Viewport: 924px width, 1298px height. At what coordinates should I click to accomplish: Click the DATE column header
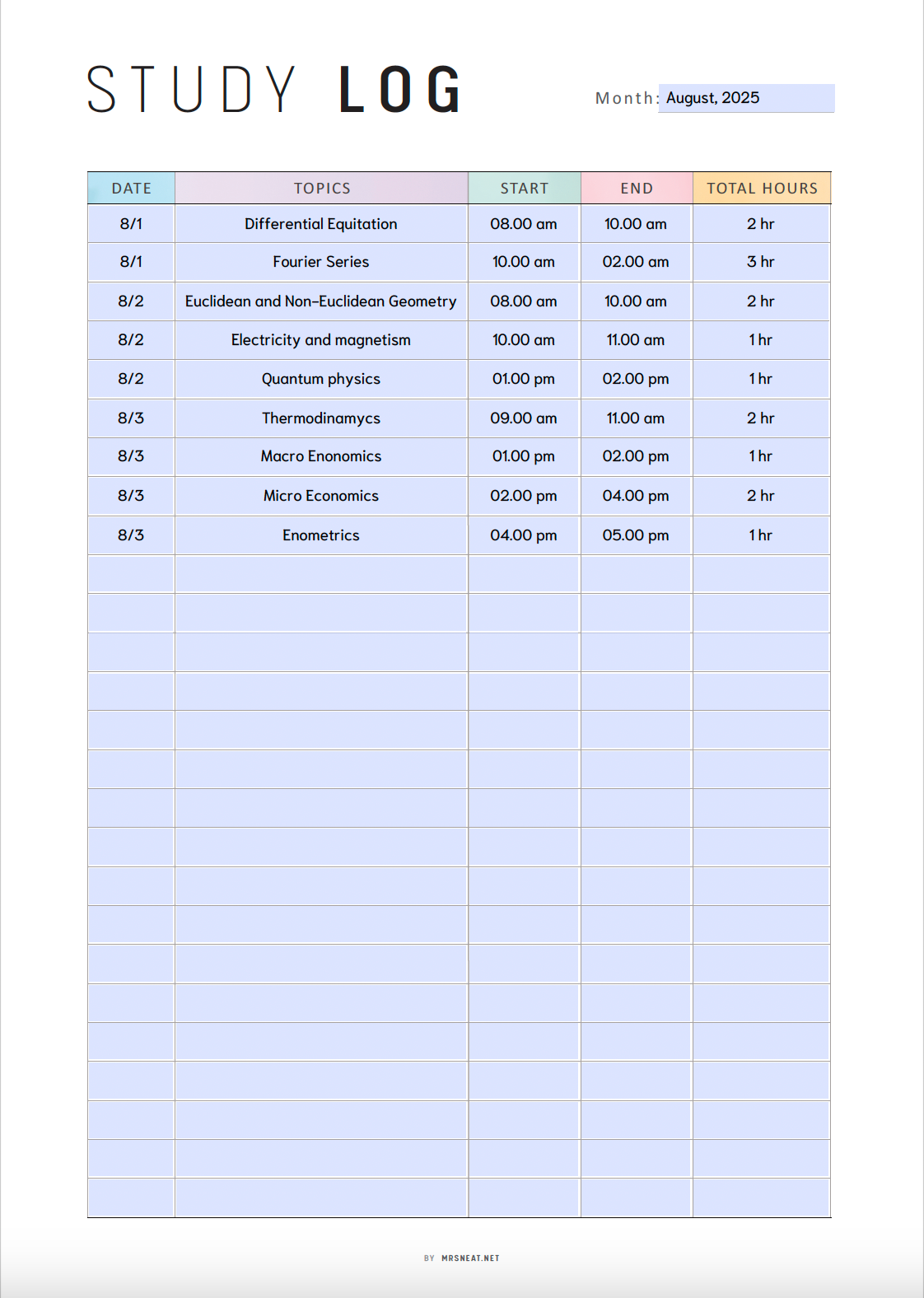[131, 189]
